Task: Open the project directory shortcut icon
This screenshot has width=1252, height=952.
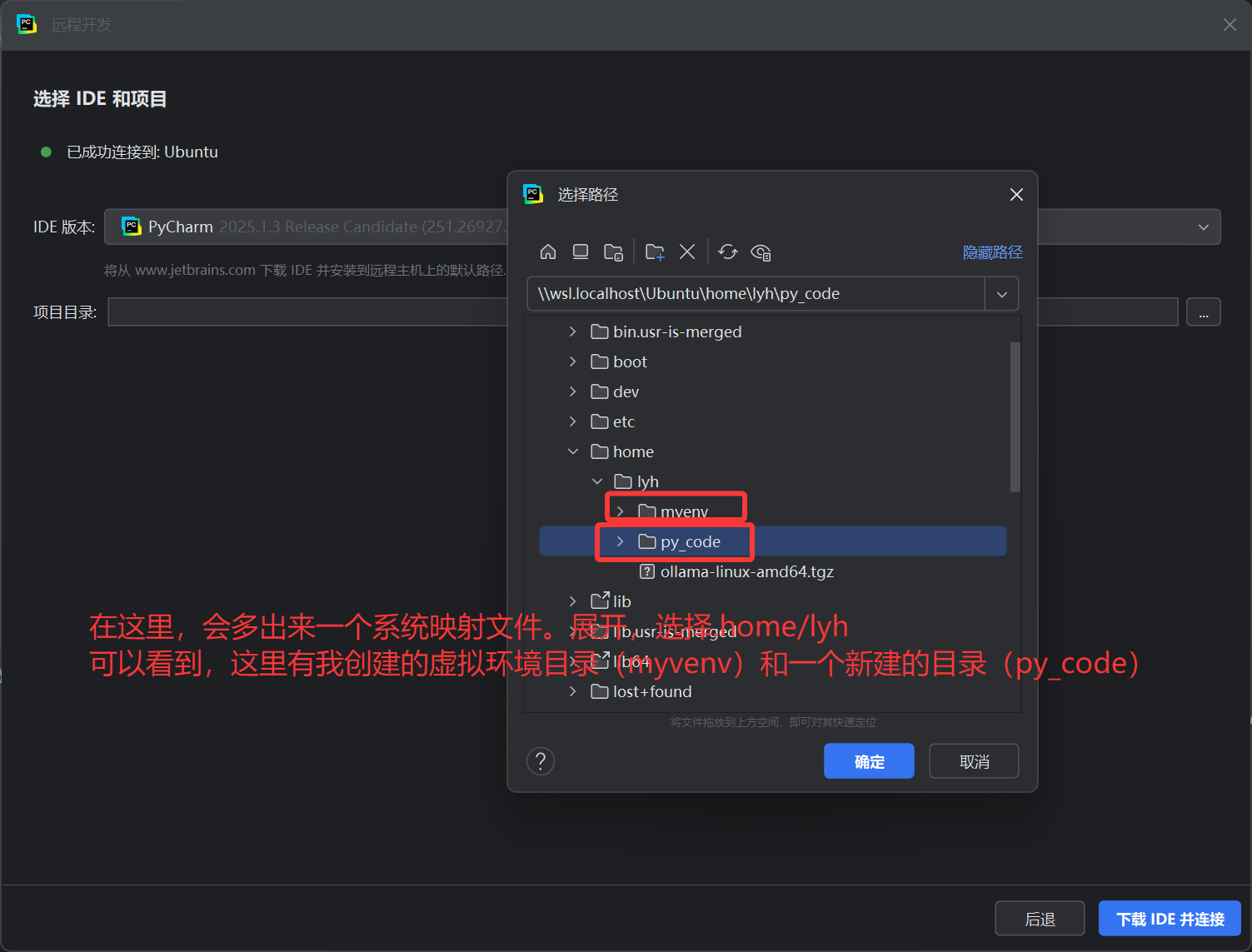Action: (x=614, y=252)
